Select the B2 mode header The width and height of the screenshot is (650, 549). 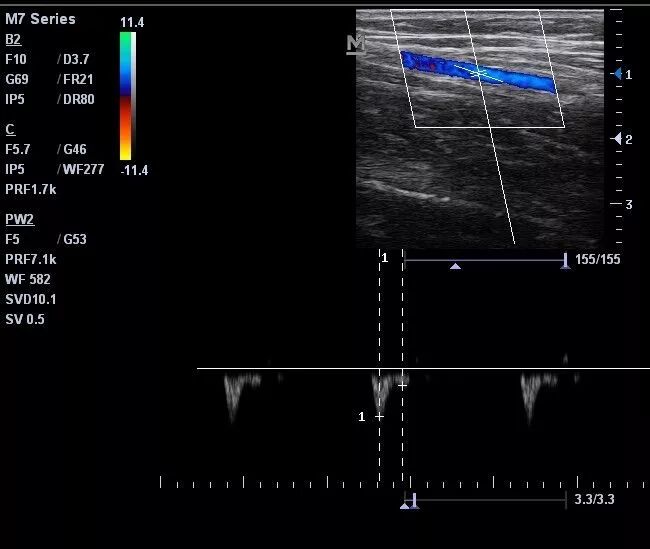[x=13, y=39]
